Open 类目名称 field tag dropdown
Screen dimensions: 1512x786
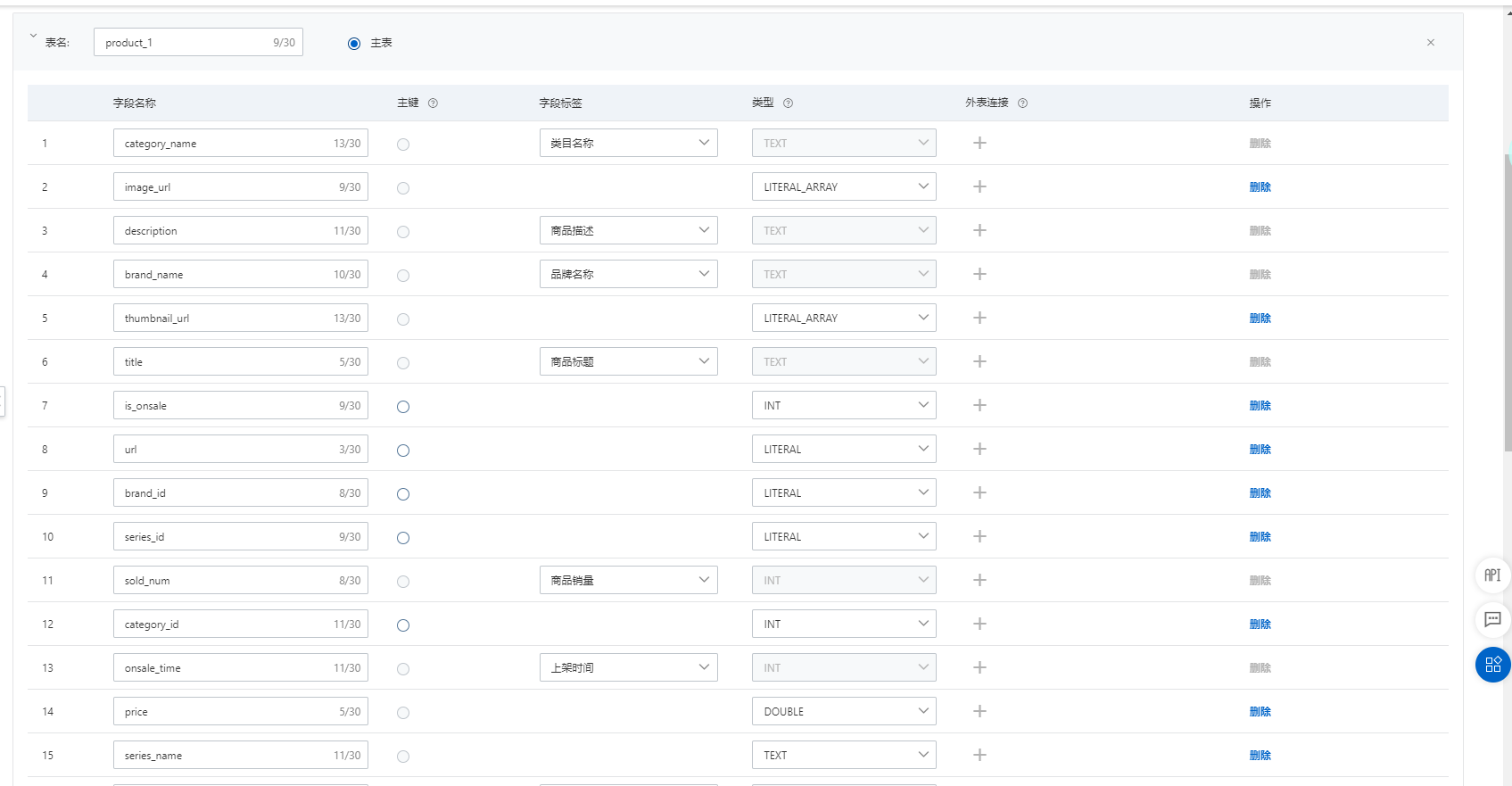coord(628,143)
